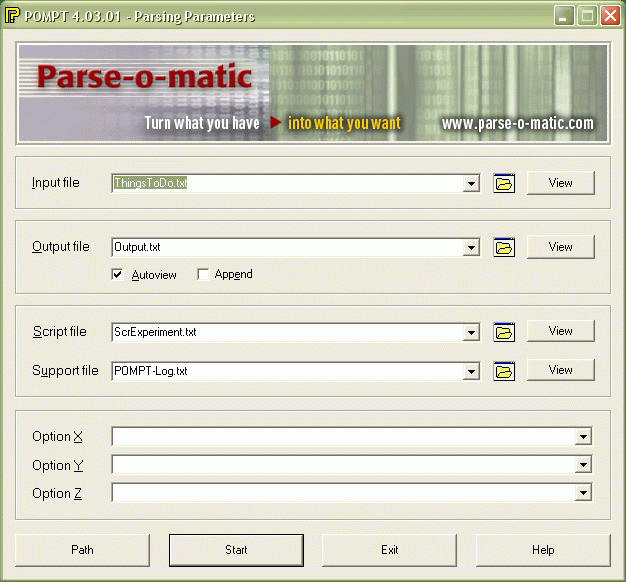Open the Option Y dropdown
This screenshot has height=582, width=626.
[583, 464]
